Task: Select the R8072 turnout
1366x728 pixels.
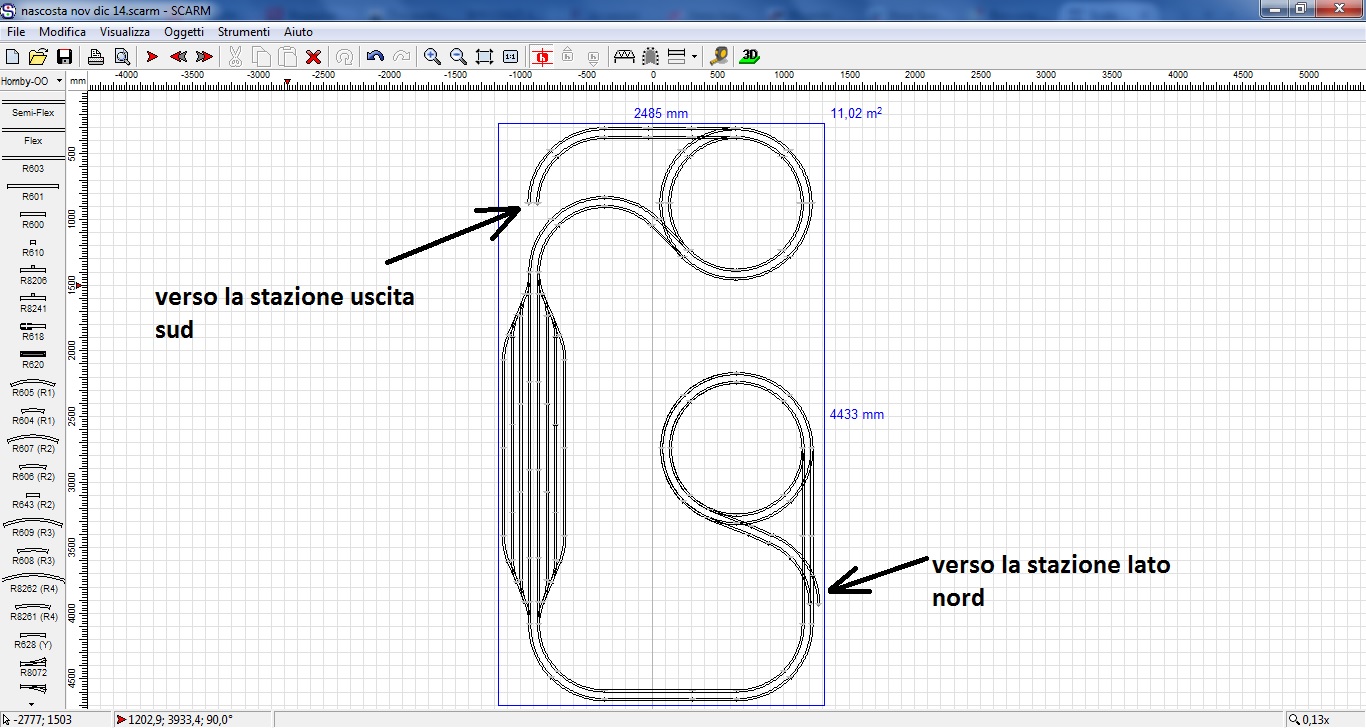Action: (x=33, y=669)
